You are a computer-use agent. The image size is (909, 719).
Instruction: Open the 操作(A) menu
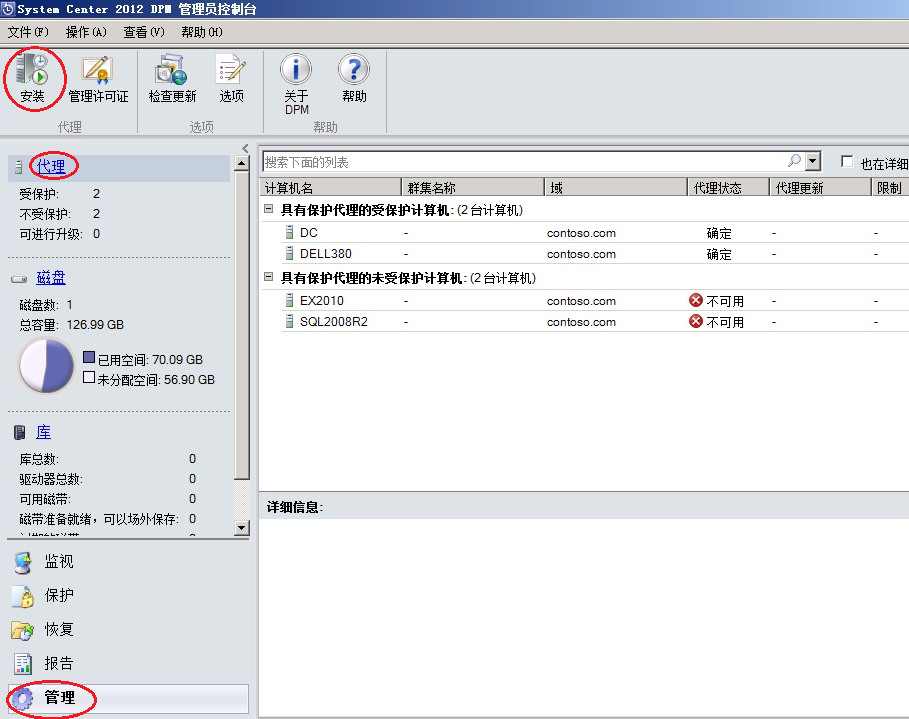(86, 32)
